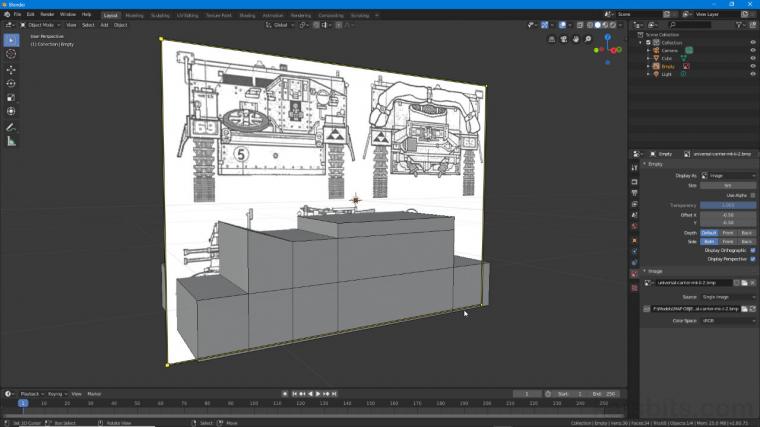This screenshot has height=427, width=760.
Task: Click the zoom magnifier icon in the viewport
Action: [x=589, y=39]
